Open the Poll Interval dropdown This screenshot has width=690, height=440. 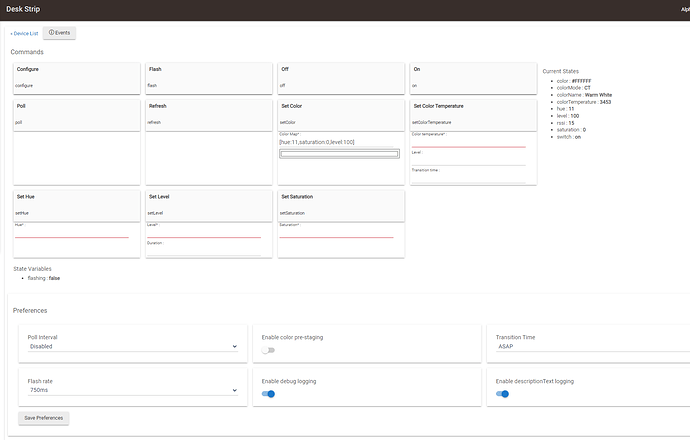pos(133,347)
